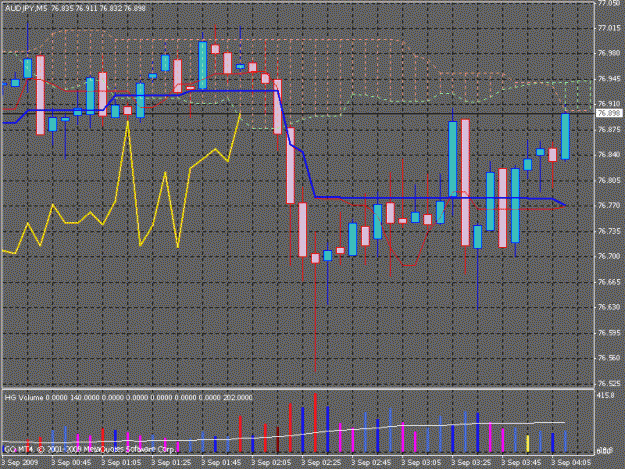Click the 3 Sep 03:25 time label
625x469 pixels.
point(471,463)
